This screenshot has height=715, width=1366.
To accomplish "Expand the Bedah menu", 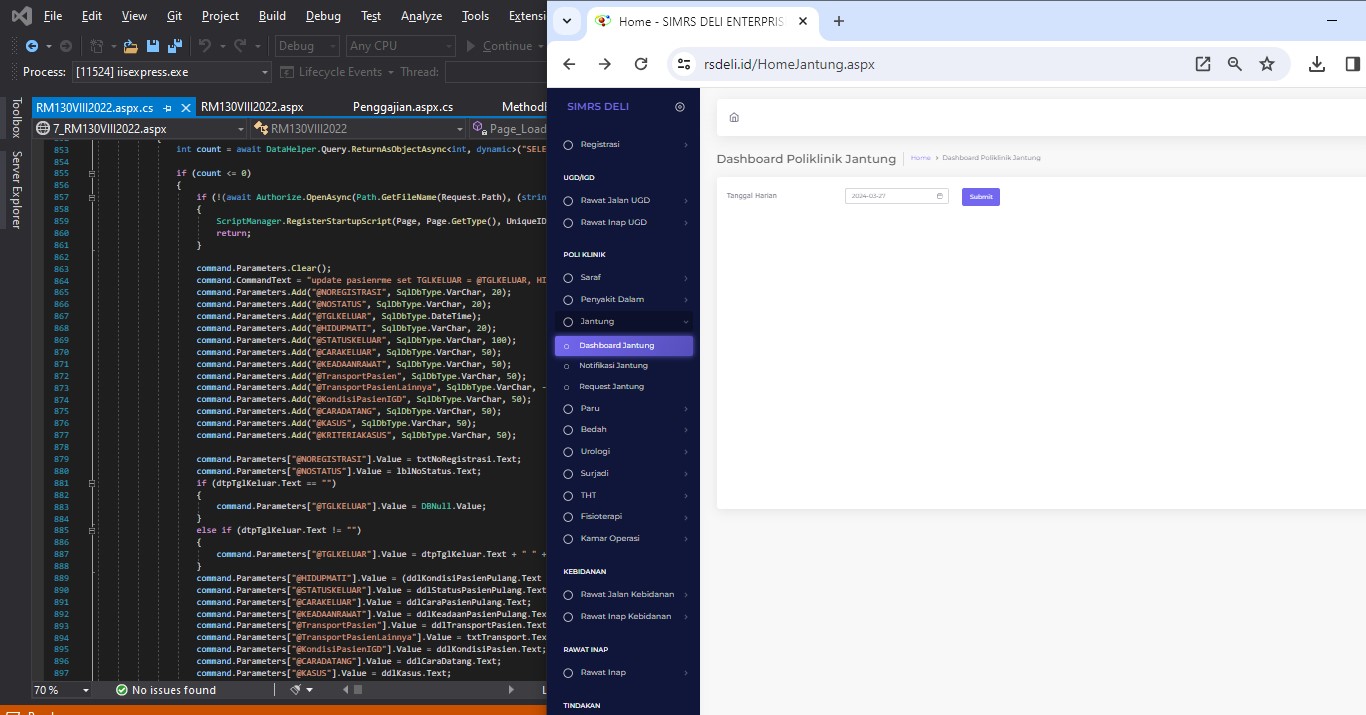I will pyautogui.click(x=624, y=430).
